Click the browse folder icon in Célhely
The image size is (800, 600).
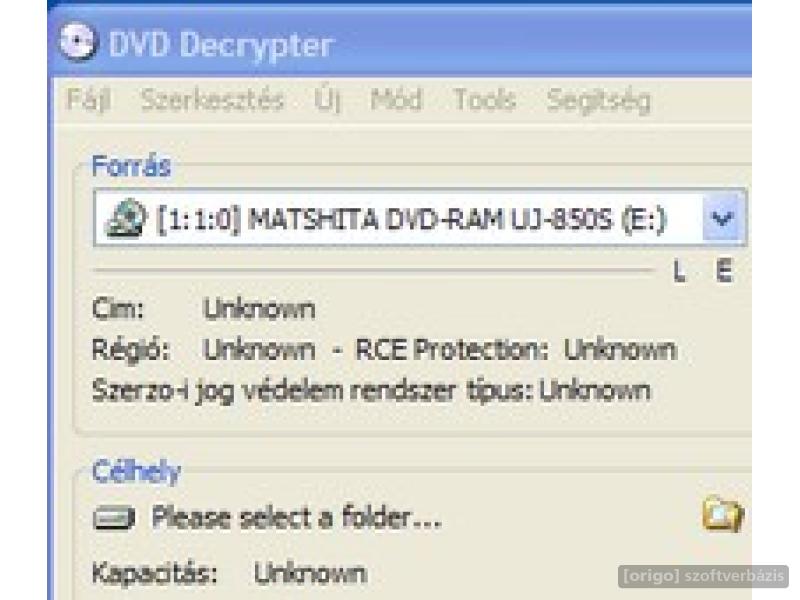(722, 514)
